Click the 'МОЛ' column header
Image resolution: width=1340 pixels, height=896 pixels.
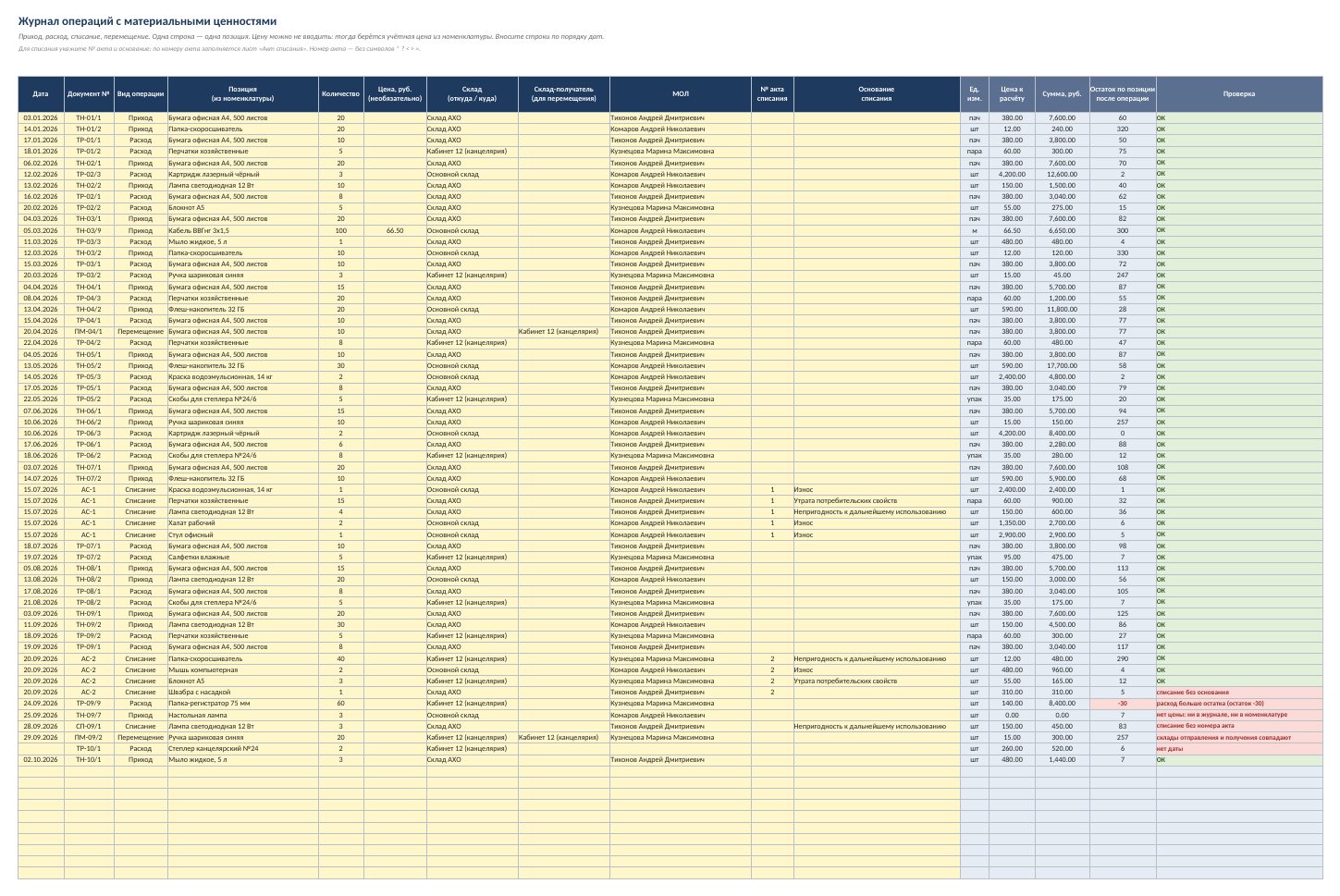coord(681,93)
